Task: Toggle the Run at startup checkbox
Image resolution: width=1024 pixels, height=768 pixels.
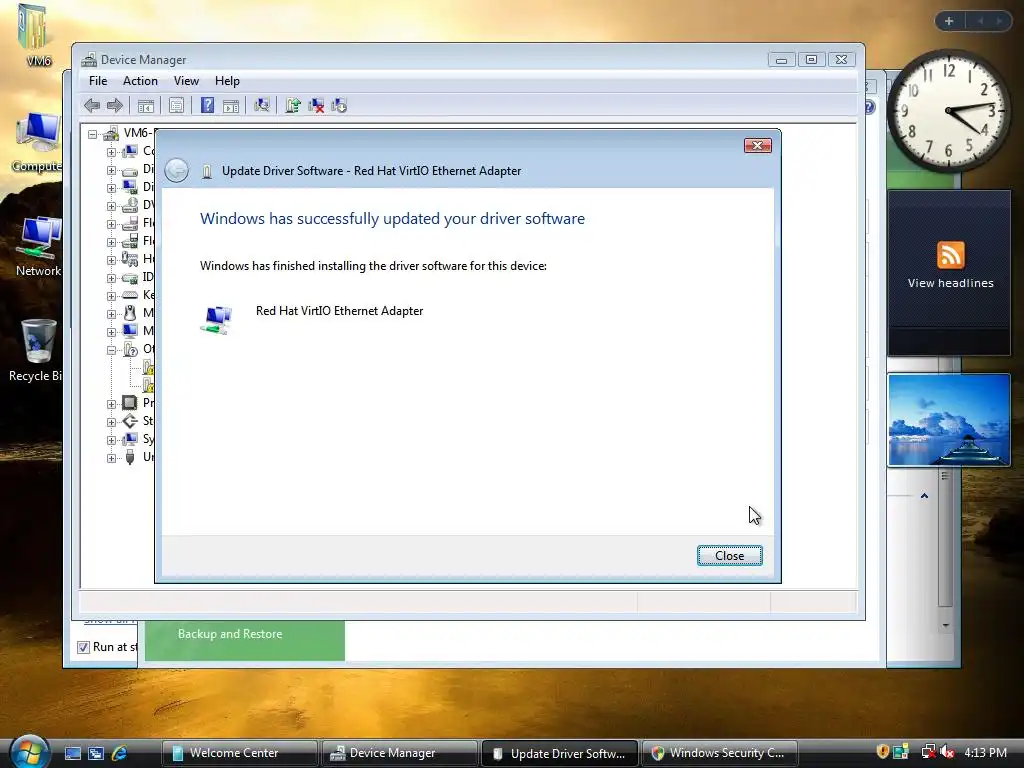Action: click(x=83, y=647)
